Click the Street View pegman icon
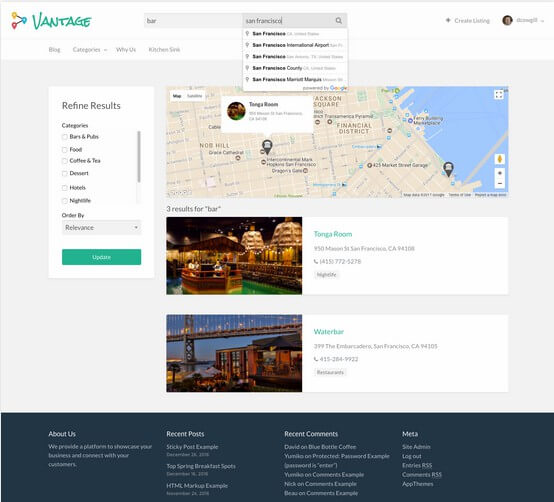 (500, 159)
